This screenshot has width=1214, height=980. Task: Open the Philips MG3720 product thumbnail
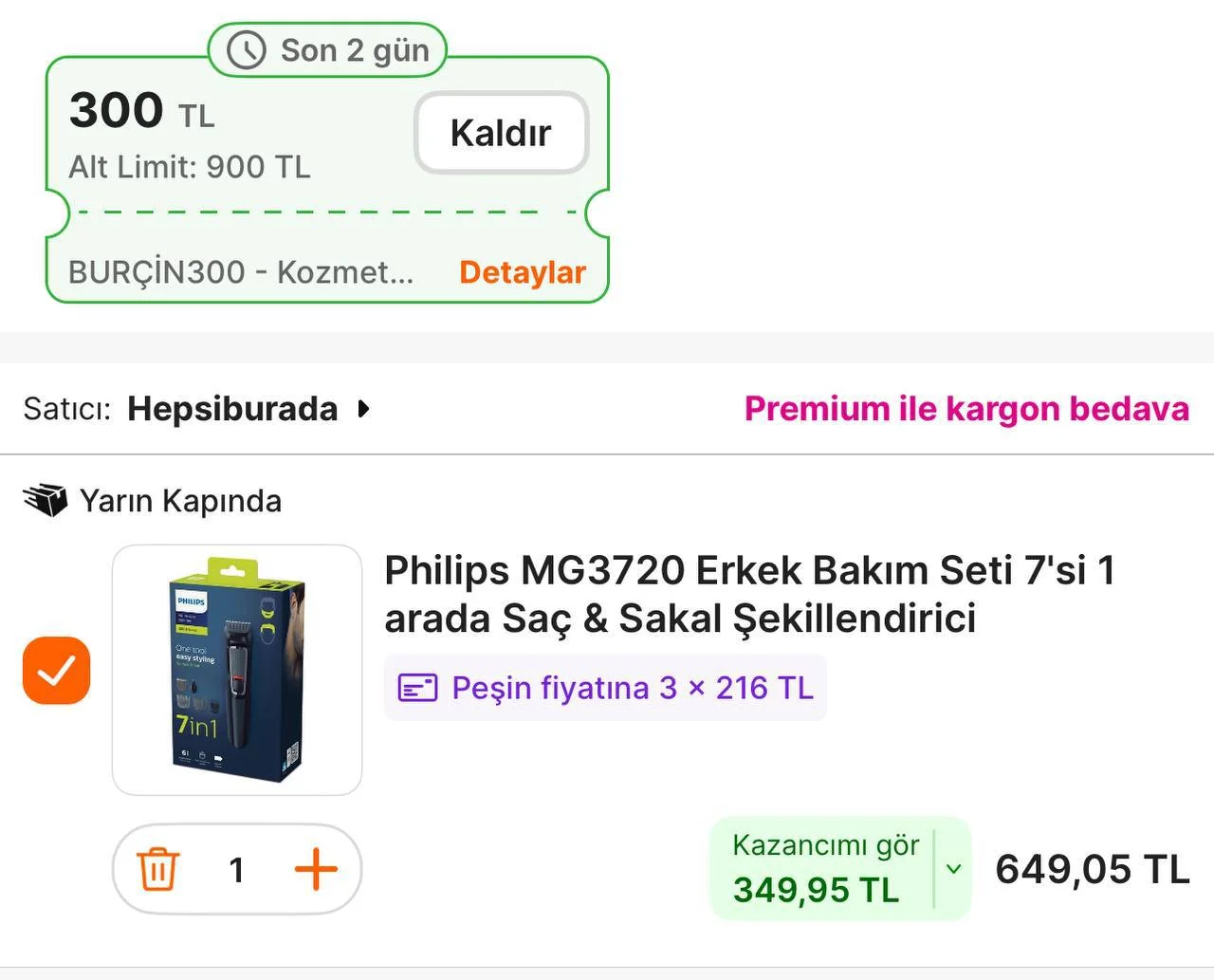coord(237,670)
